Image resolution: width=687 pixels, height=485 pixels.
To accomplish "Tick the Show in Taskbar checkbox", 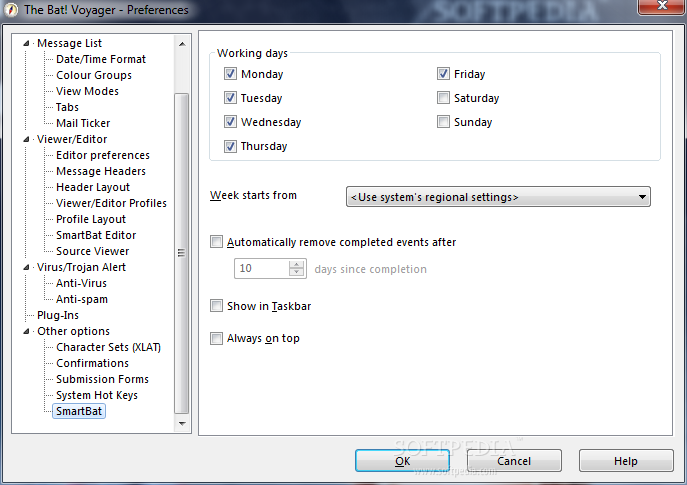I will pyautogui.click(x=216, y=306).
